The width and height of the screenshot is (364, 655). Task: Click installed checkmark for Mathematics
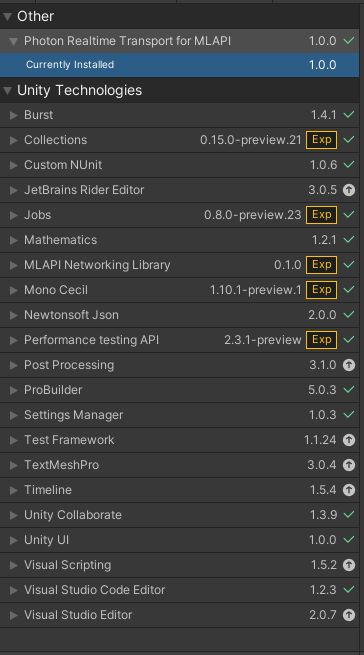[349, 239]
